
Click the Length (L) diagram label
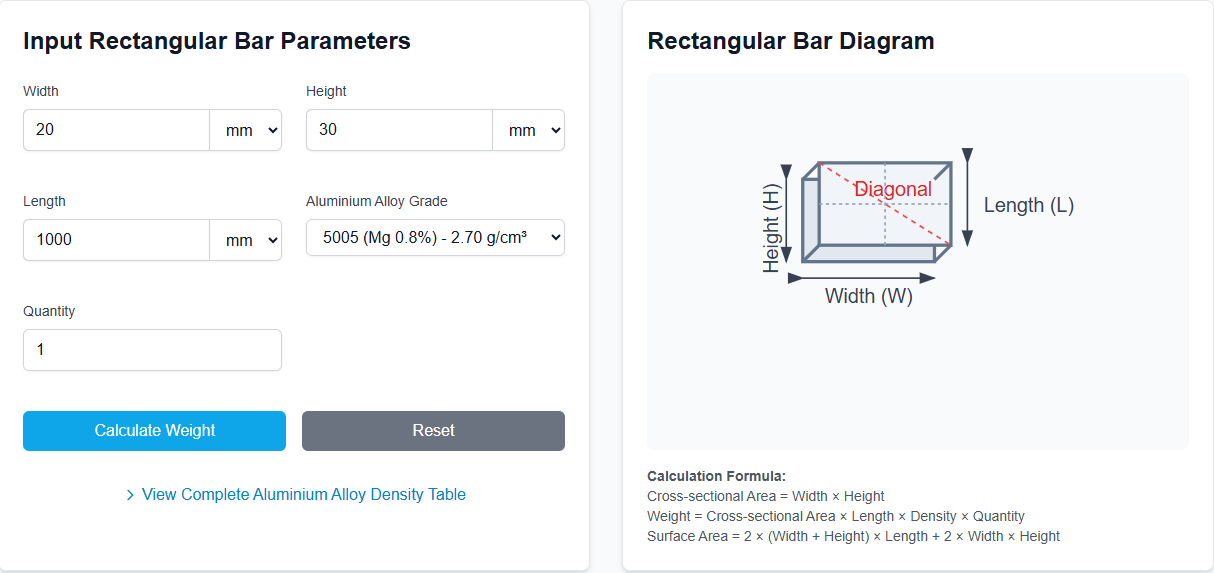tap(1028, 205)
